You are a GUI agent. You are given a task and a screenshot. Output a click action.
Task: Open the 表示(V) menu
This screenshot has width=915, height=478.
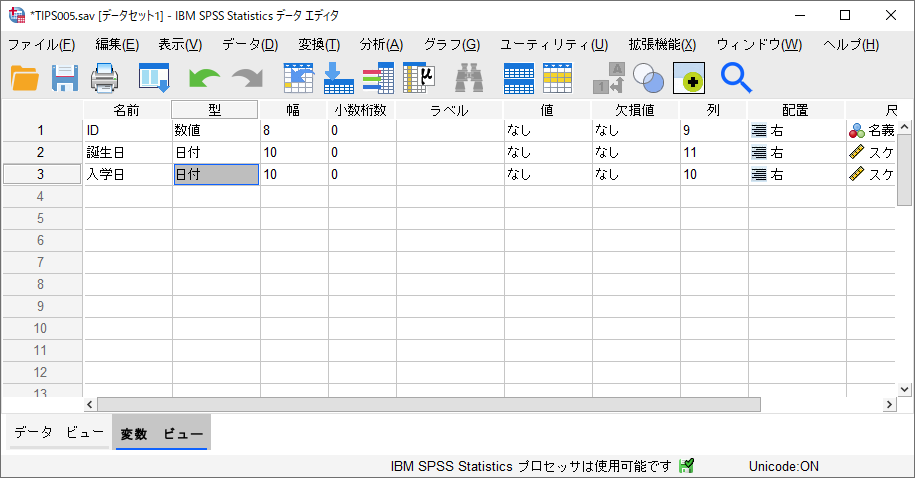point(180,45)
